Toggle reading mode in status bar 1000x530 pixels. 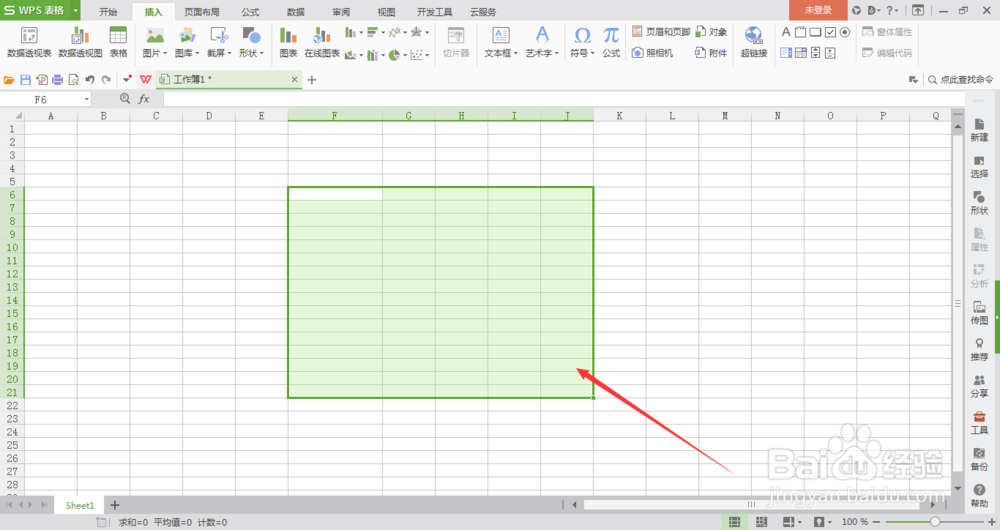pyautogui.click(x=791, y=522)
